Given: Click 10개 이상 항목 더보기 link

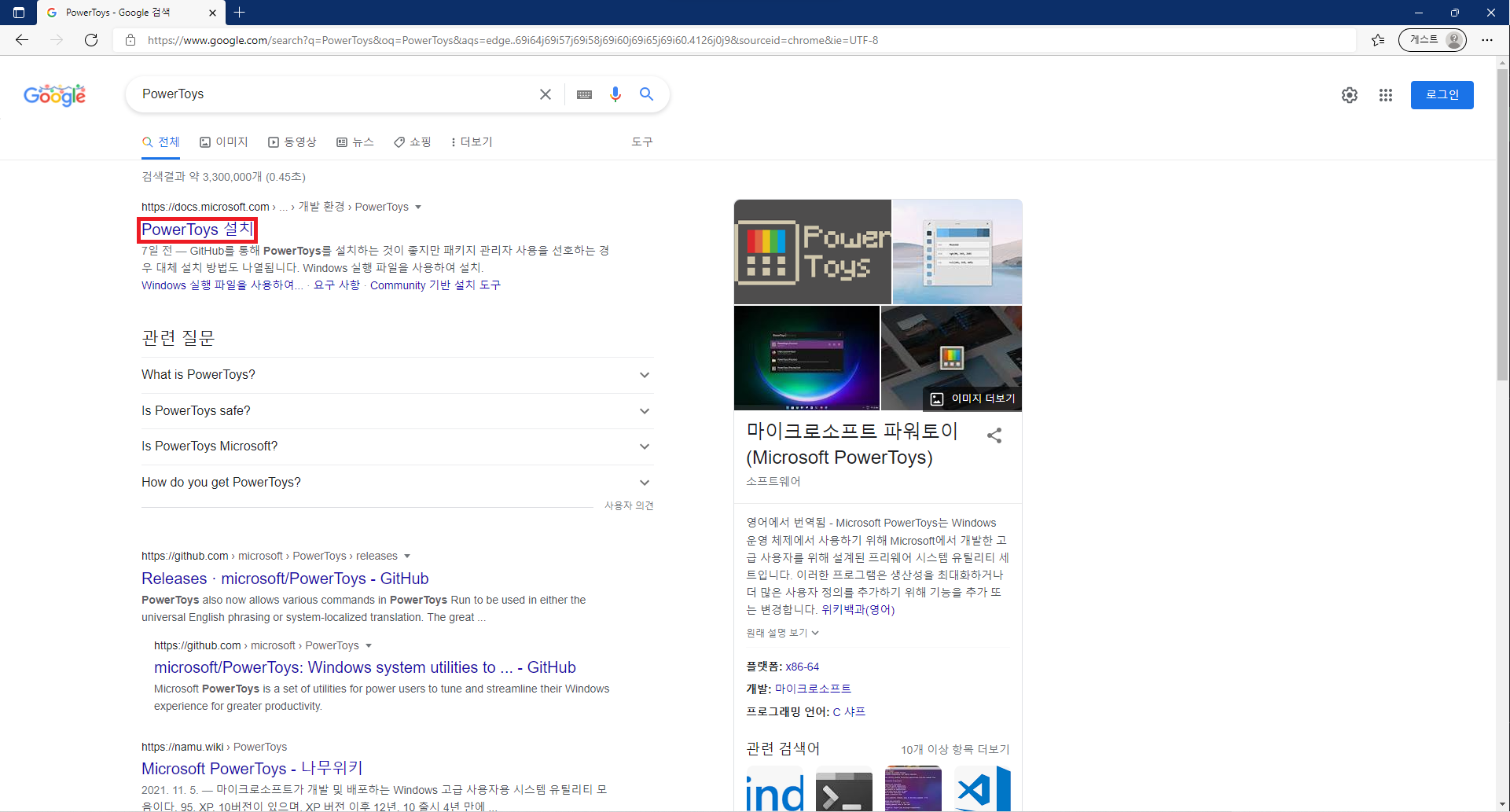Looking at the screenshot, I should [955, 749].
